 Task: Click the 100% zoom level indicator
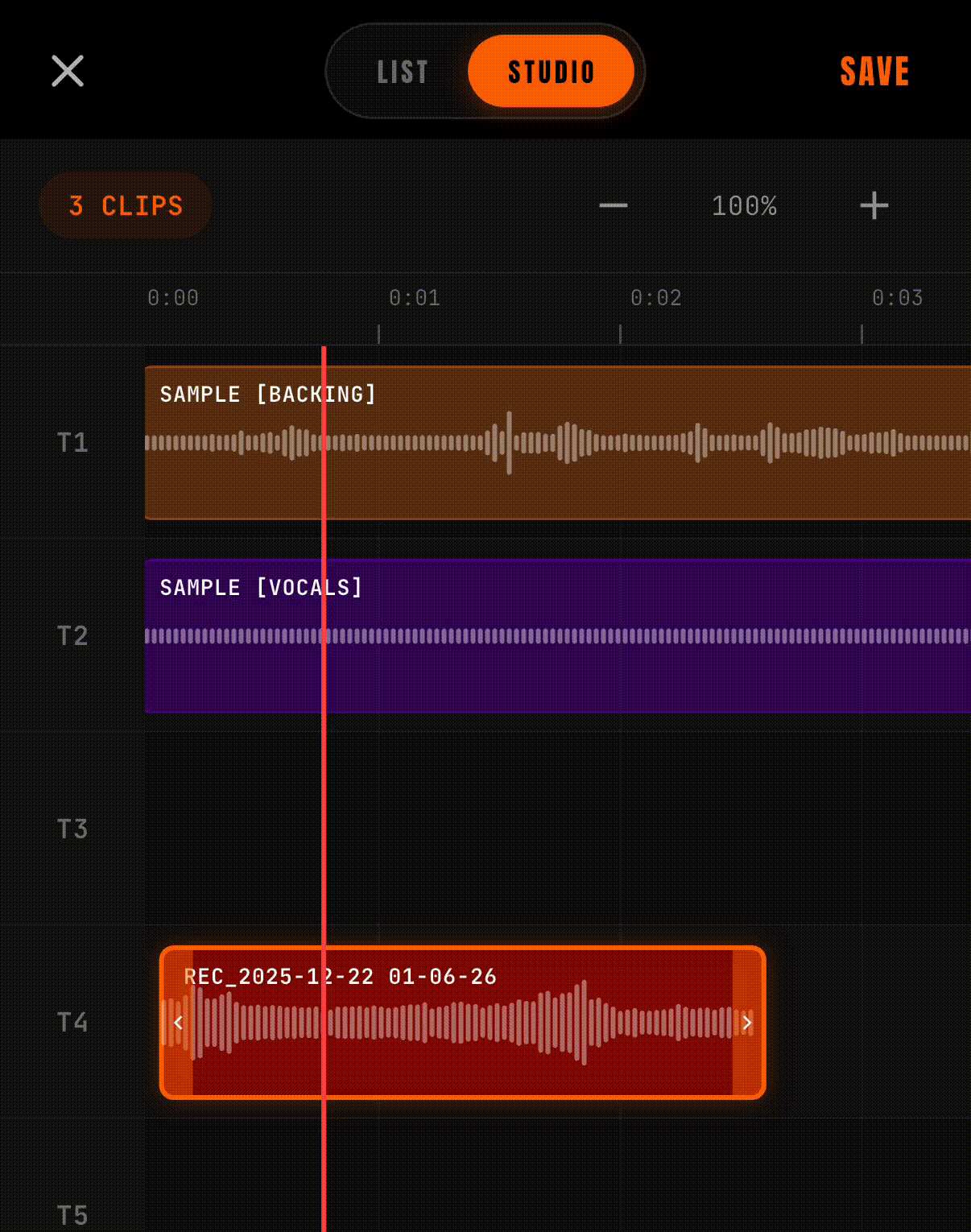tap(743, 206)
